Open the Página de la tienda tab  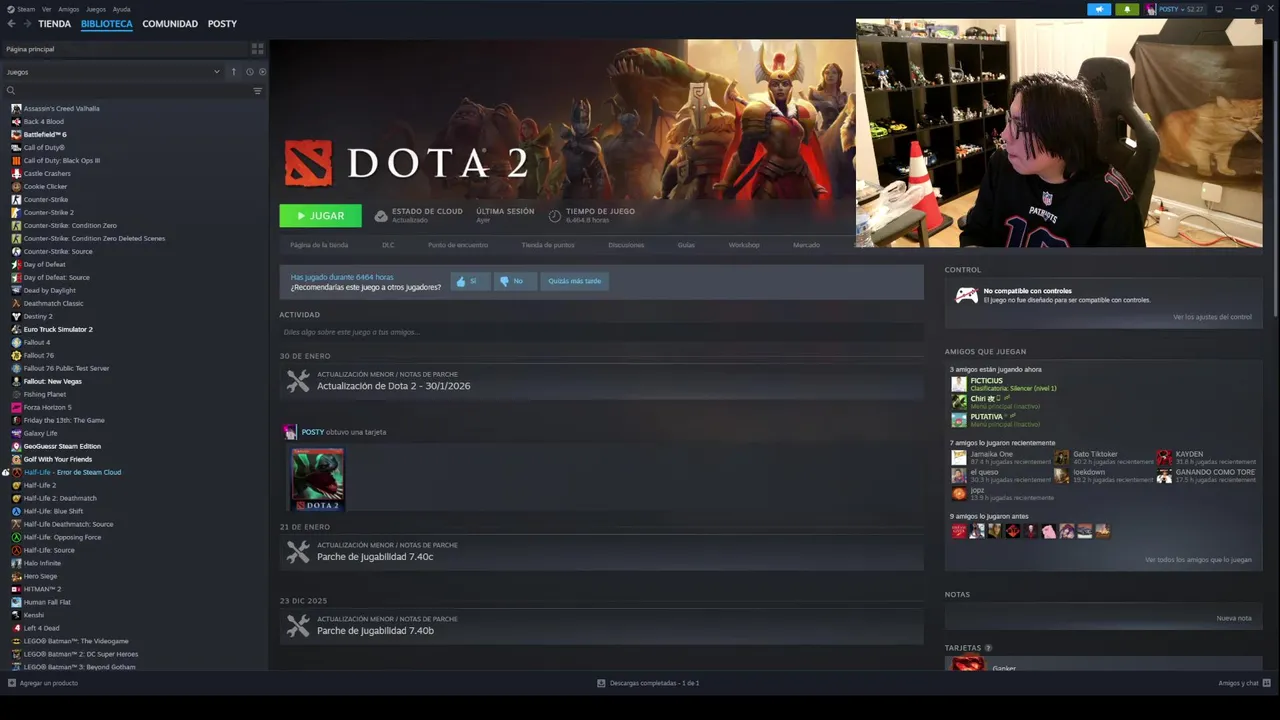(319, 245)
